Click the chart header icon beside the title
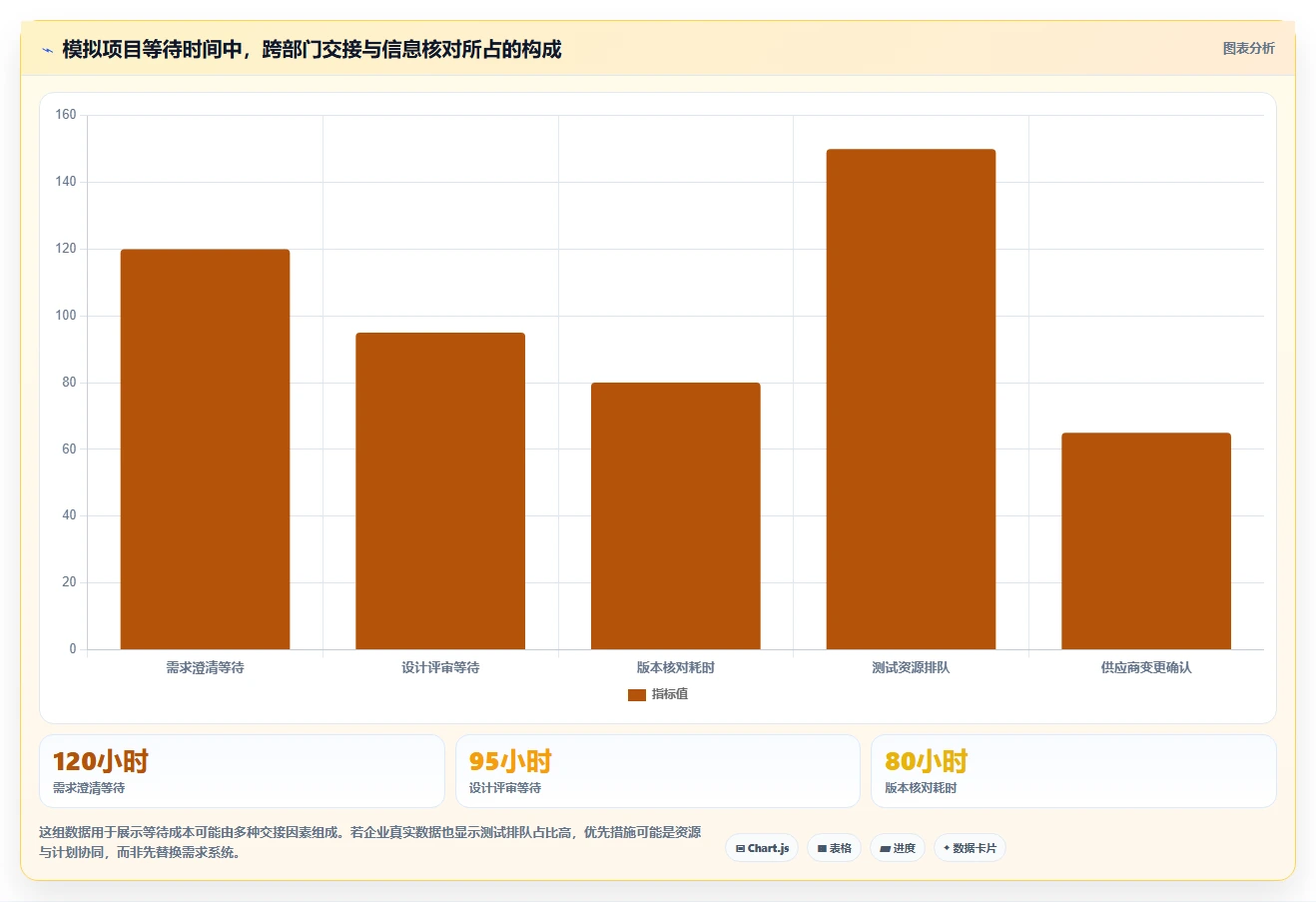 point(47,50)
